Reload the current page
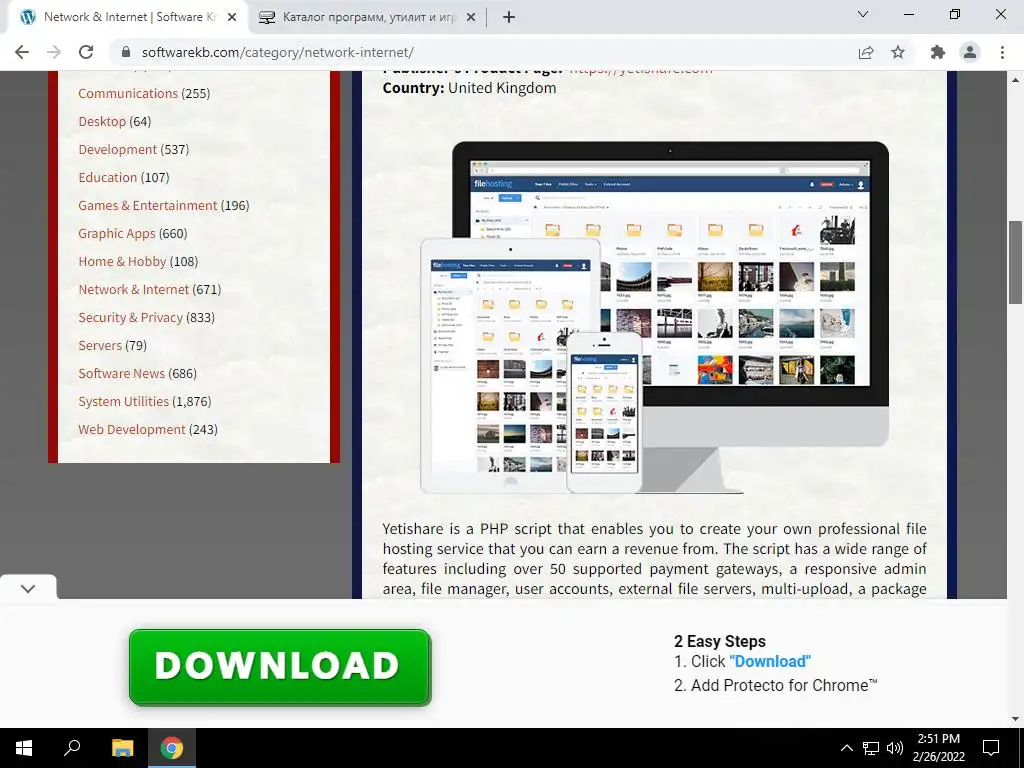Viewport: 1024px width, 768px height. coord(86,52)
